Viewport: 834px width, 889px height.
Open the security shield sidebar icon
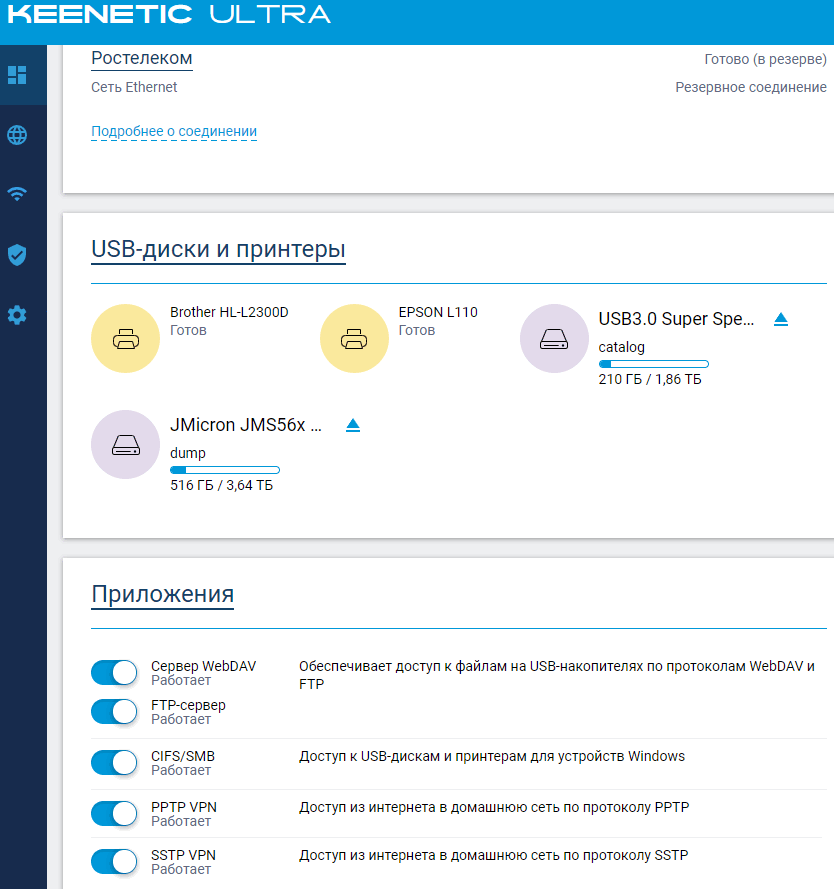pyautogui.click(x=17, y=255)
